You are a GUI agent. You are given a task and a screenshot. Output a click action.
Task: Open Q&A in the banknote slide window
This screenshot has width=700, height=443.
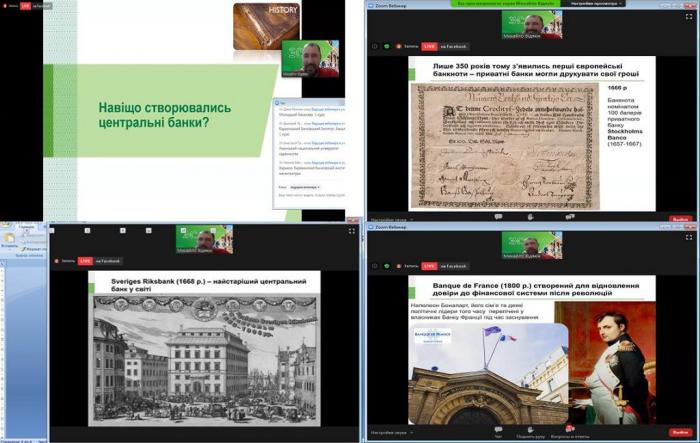pos(573,214)
